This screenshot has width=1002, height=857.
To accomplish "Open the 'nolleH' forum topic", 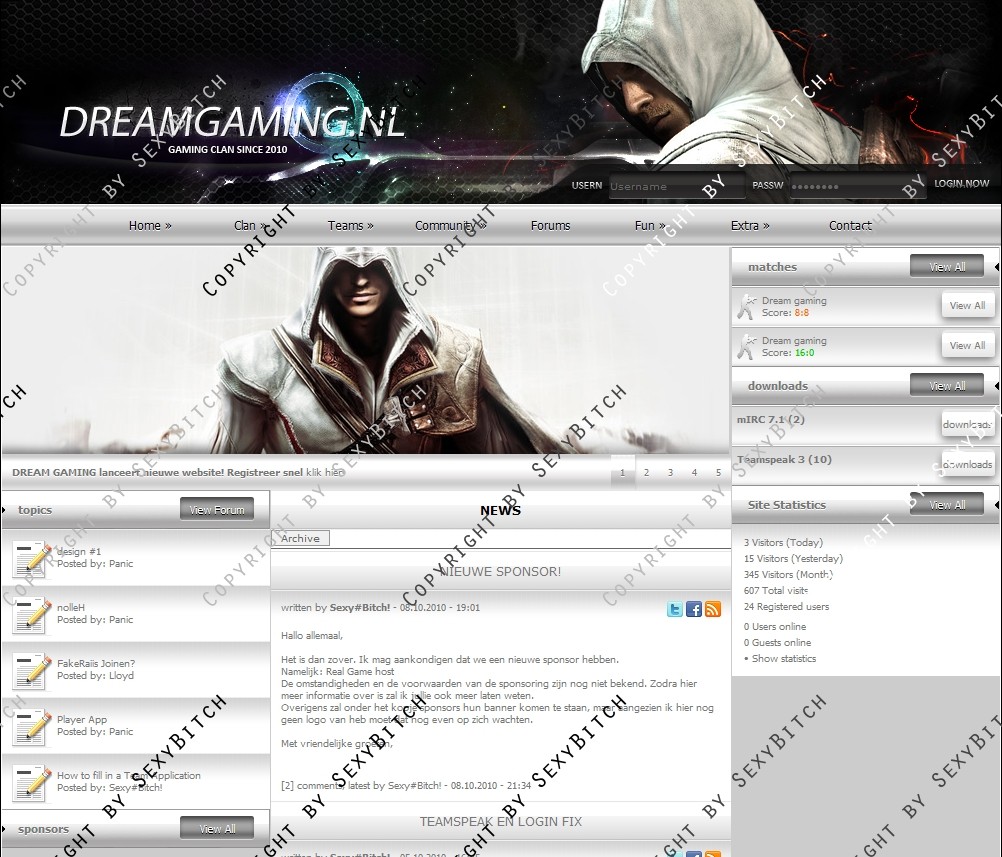I will click(x=71, y=607).
